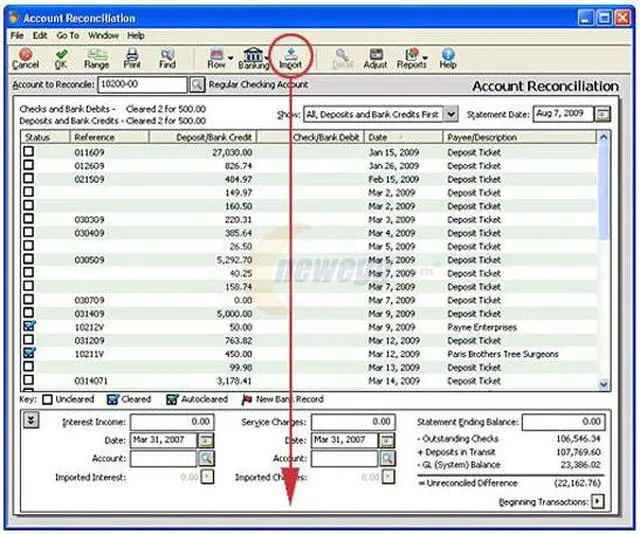Click the list scroll-down arrow

click(603, 384)
